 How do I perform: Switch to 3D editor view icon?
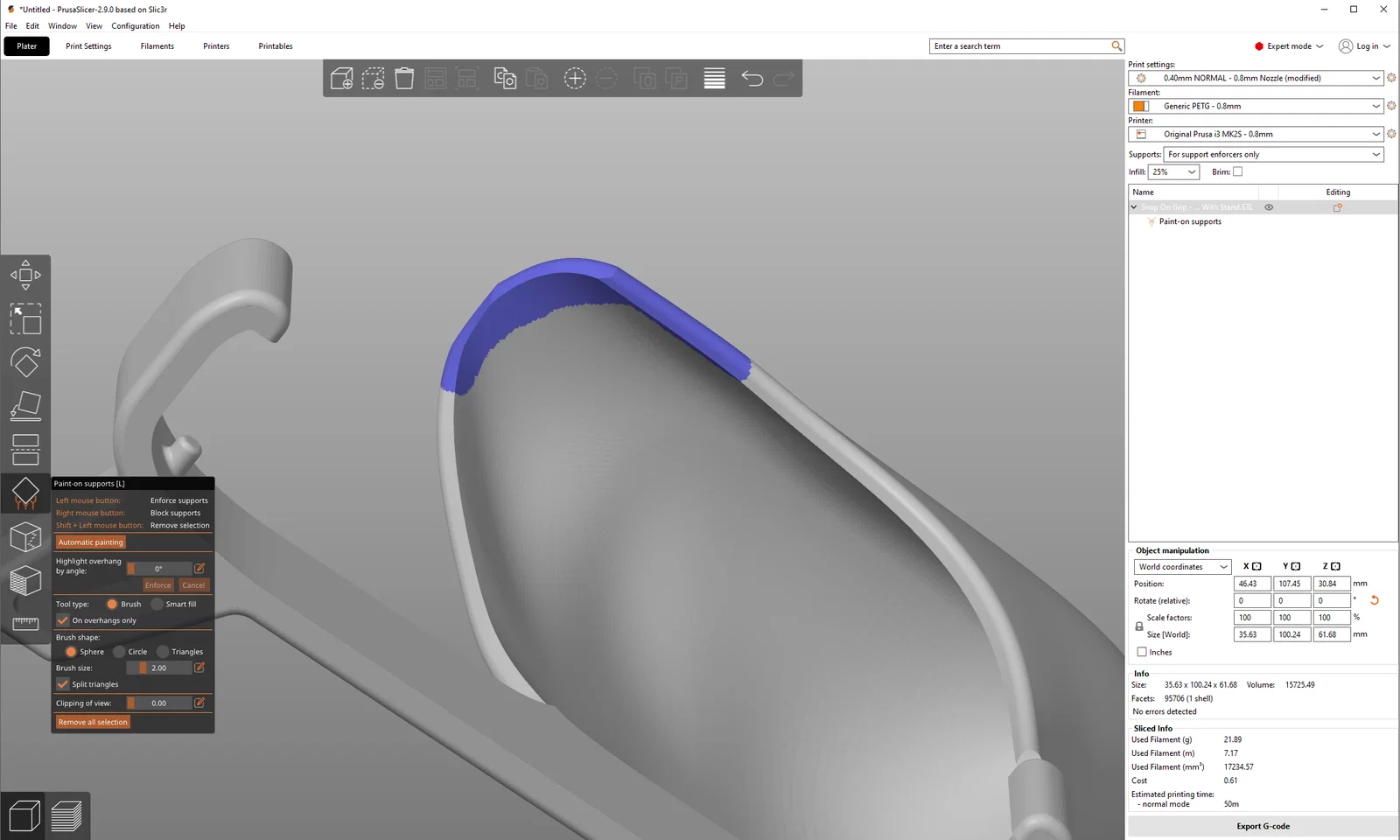[24, 815]
